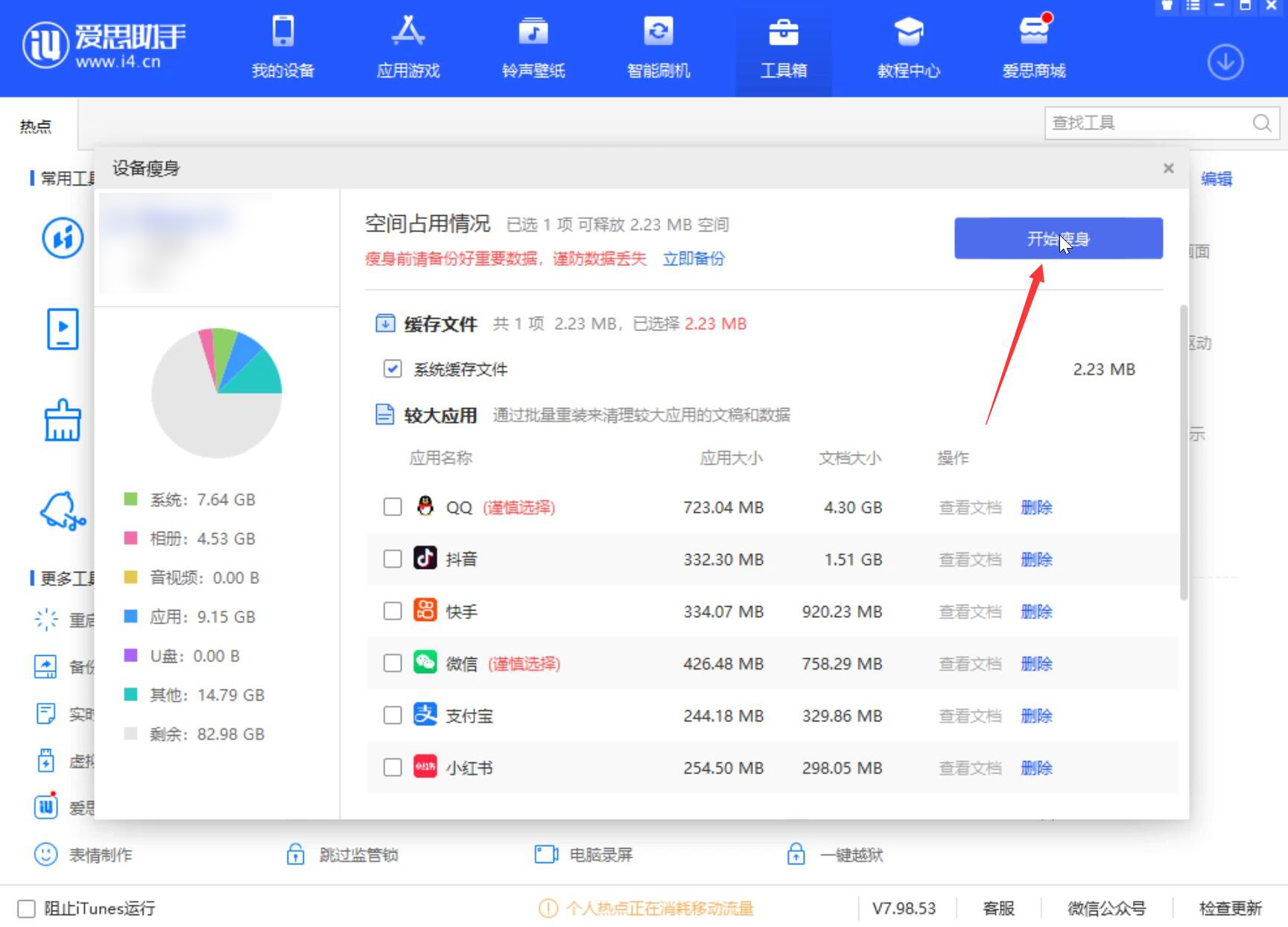
Task: Check the 支付宝 app checkbox
Action: click(x=393, y=716)
